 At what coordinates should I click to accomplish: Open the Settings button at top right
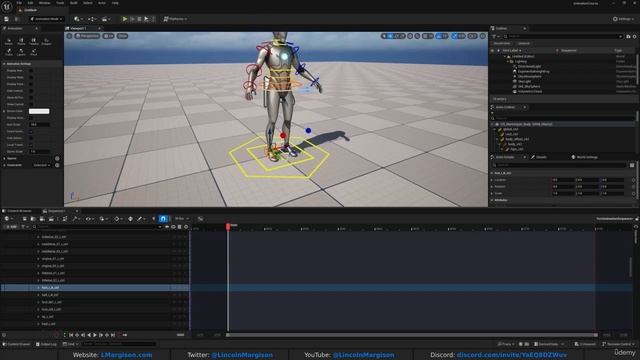pyautogui.click(x=624, y=19)
